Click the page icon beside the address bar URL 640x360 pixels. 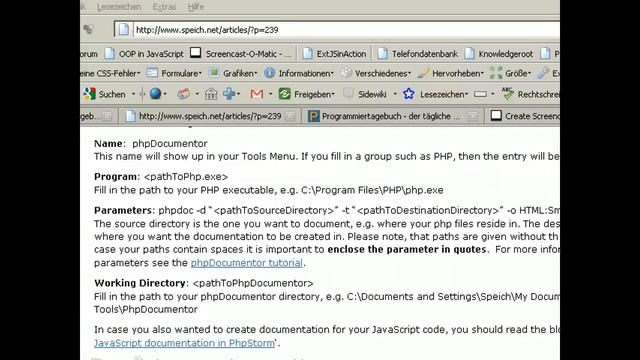coord(124,30)
